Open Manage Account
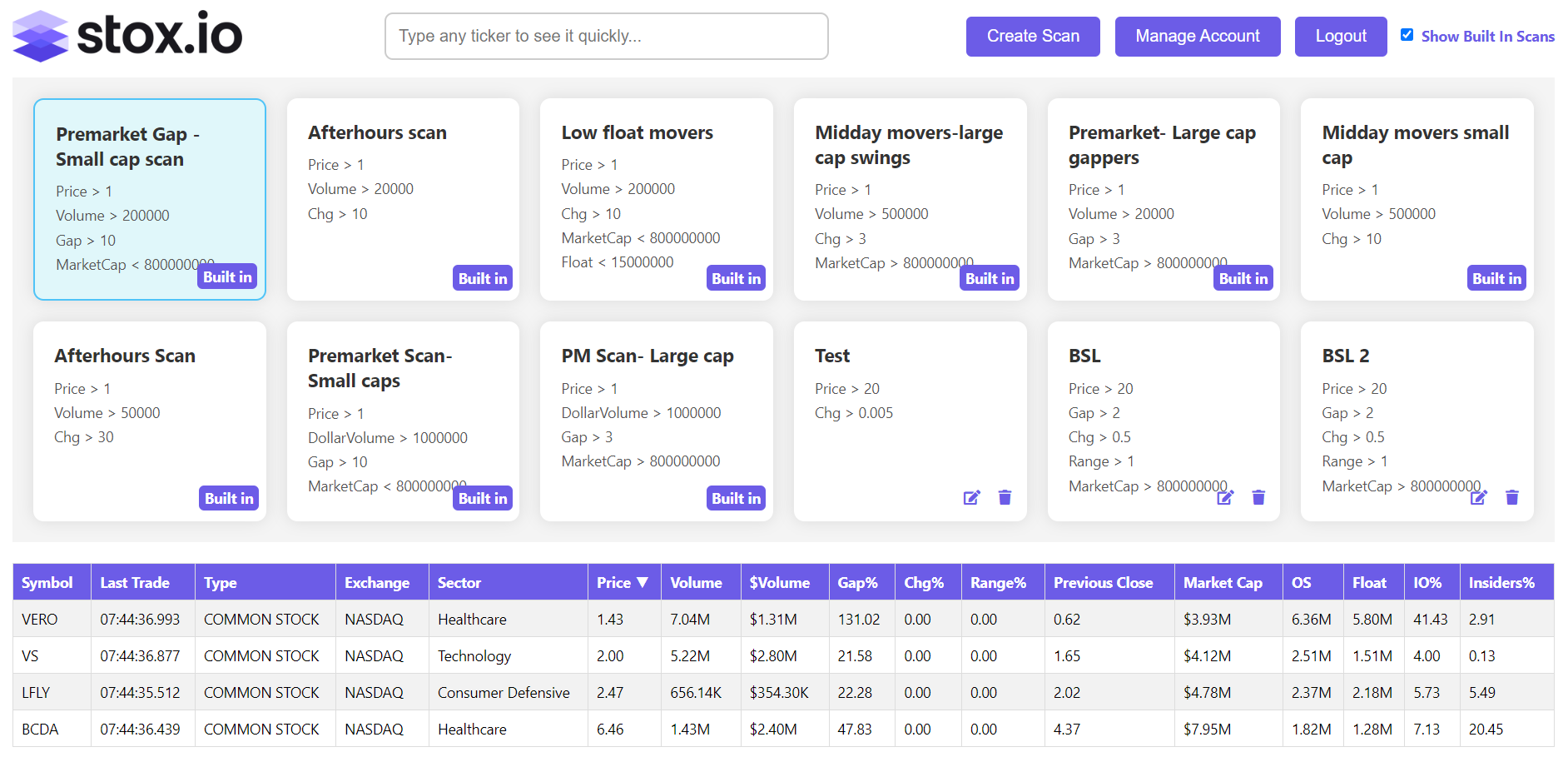Image resolution: width=1568 pixels, height=757 pixels. [x=1197, y=36]
